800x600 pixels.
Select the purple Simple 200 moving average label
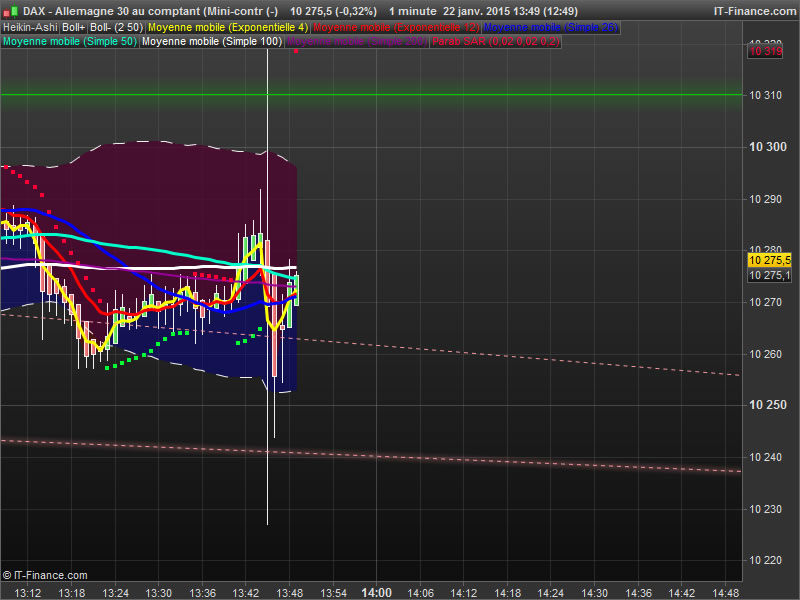357,41
